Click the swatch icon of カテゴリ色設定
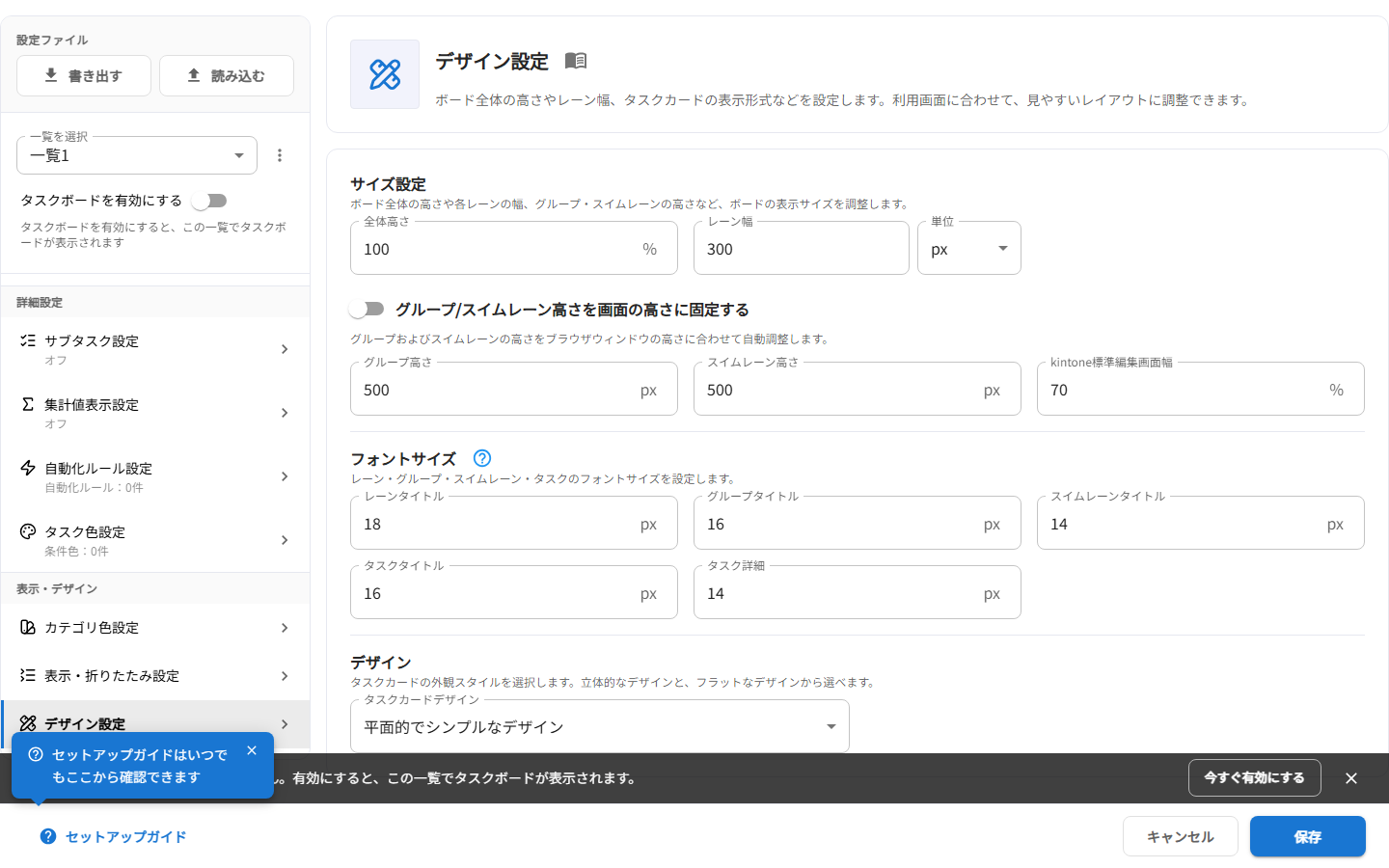 pos(28,627)
